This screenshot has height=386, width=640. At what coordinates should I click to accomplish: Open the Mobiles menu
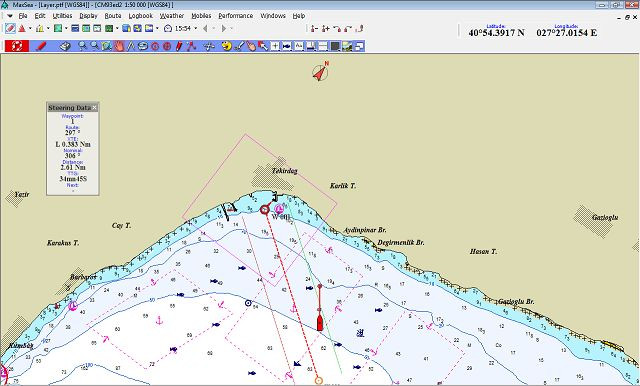tap(201, 16)
